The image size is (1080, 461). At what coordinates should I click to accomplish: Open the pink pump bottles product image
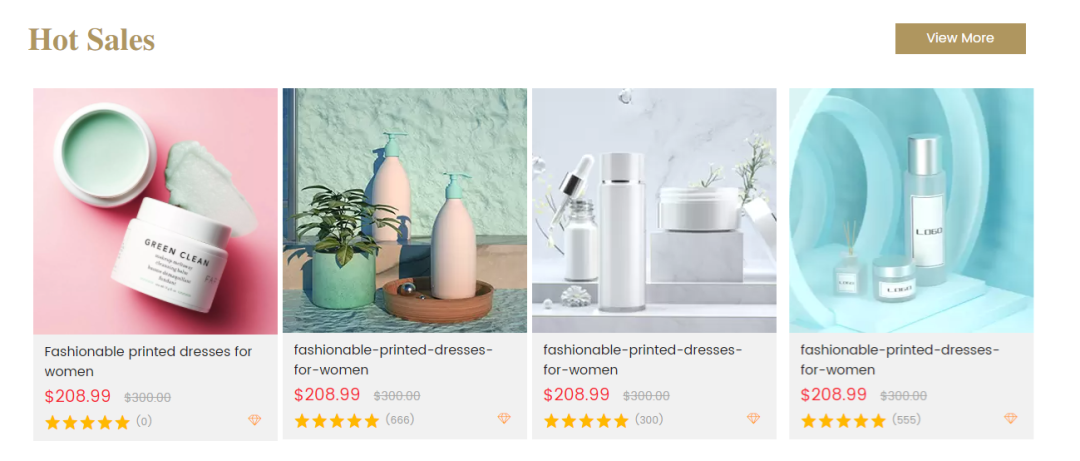405,210
